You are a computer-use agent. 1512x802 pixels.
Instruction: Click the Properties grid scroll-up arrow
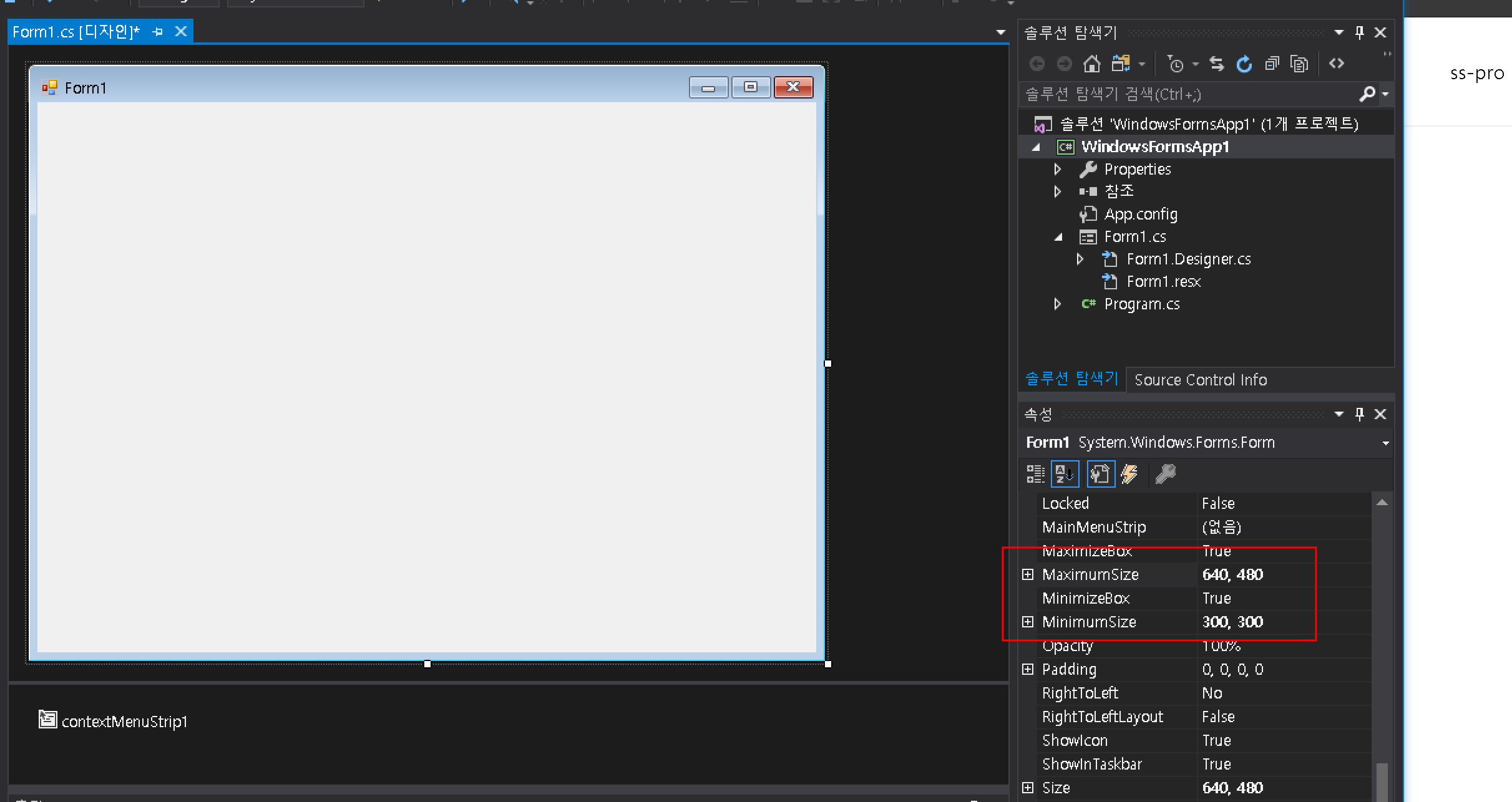1382,503
